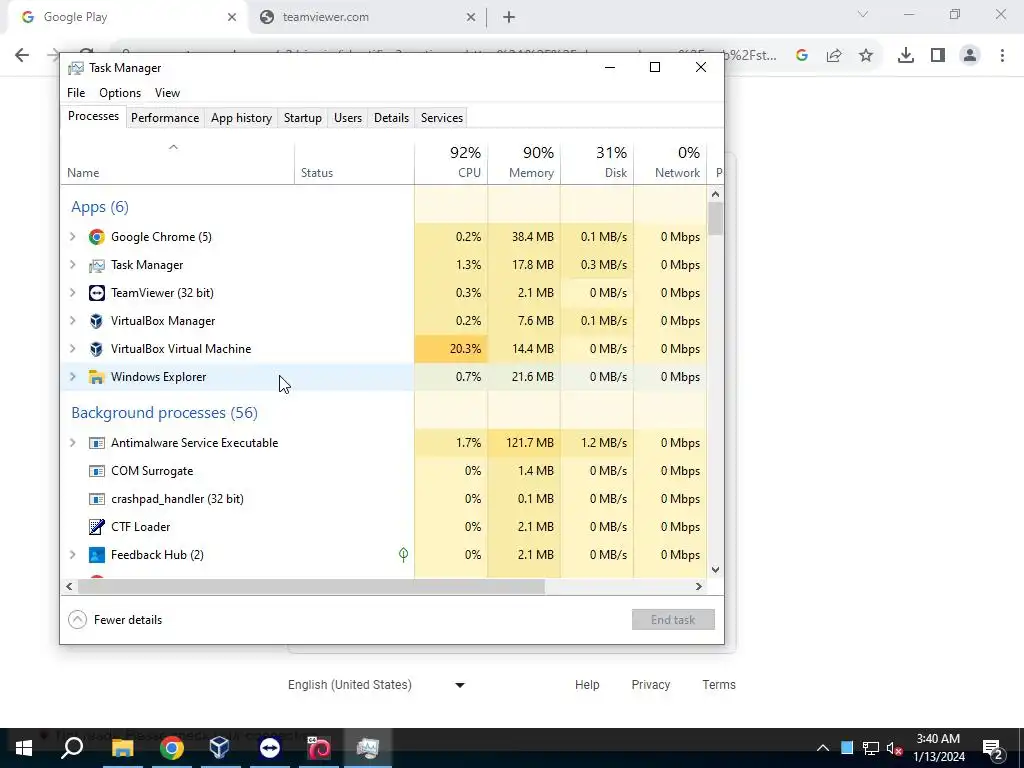1024x768 pixels.
Task: Show hidden system tray icons
Action: click(x=823, y=748)
